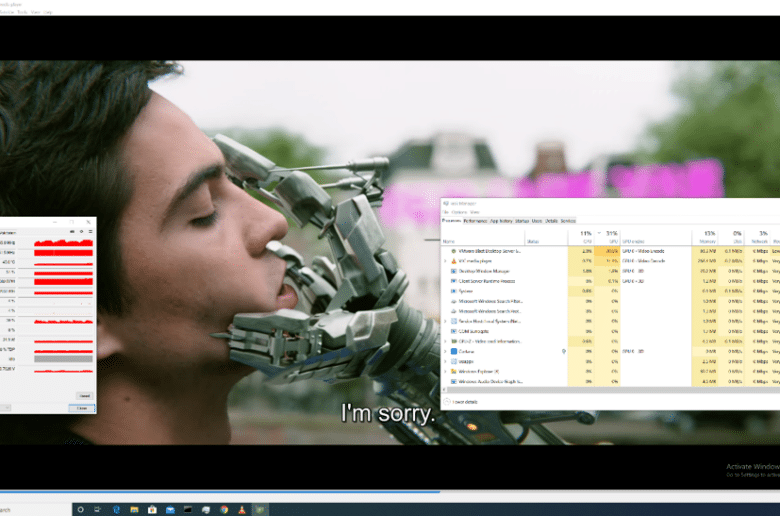The height and width of the screenshot is (516, 780).
Task: Sort processes by the Memory column header
Action: (706, 237)
